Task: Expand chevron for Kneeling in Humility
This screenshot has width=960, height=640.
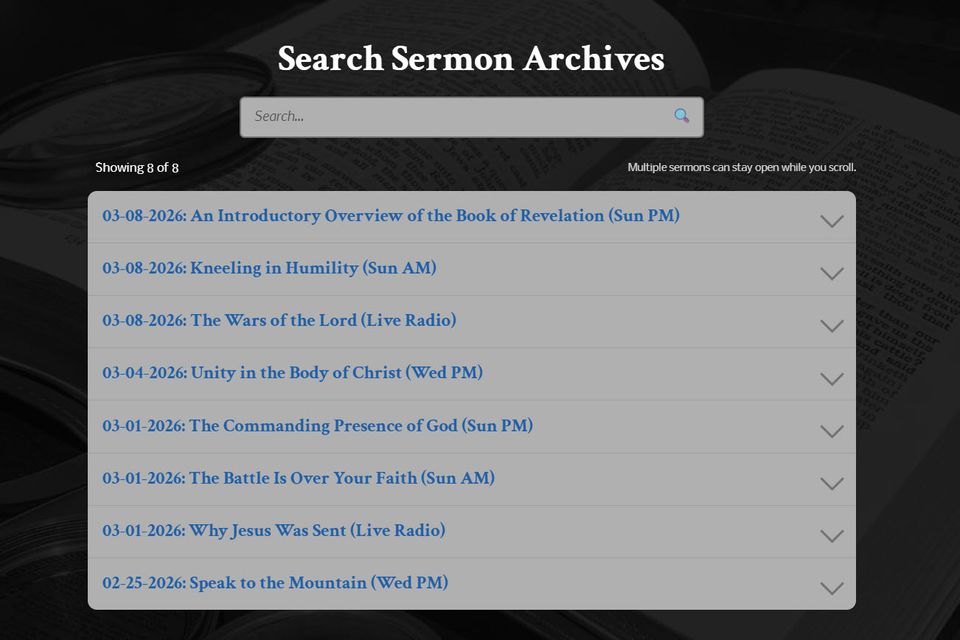Action: (x=831, y=273)
